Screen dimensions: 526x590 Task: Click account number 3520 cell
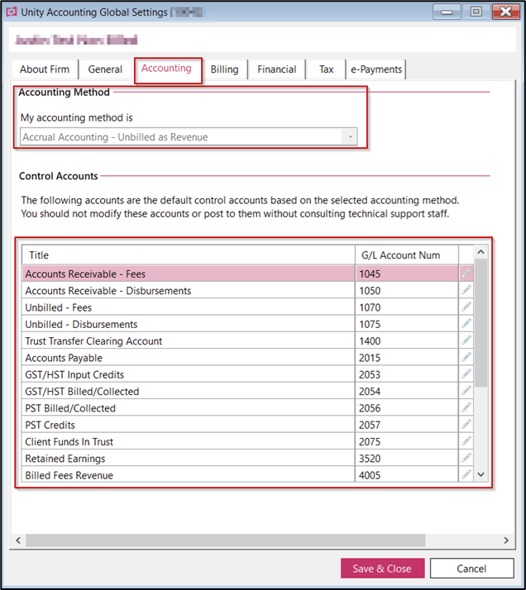pos(407,458)
